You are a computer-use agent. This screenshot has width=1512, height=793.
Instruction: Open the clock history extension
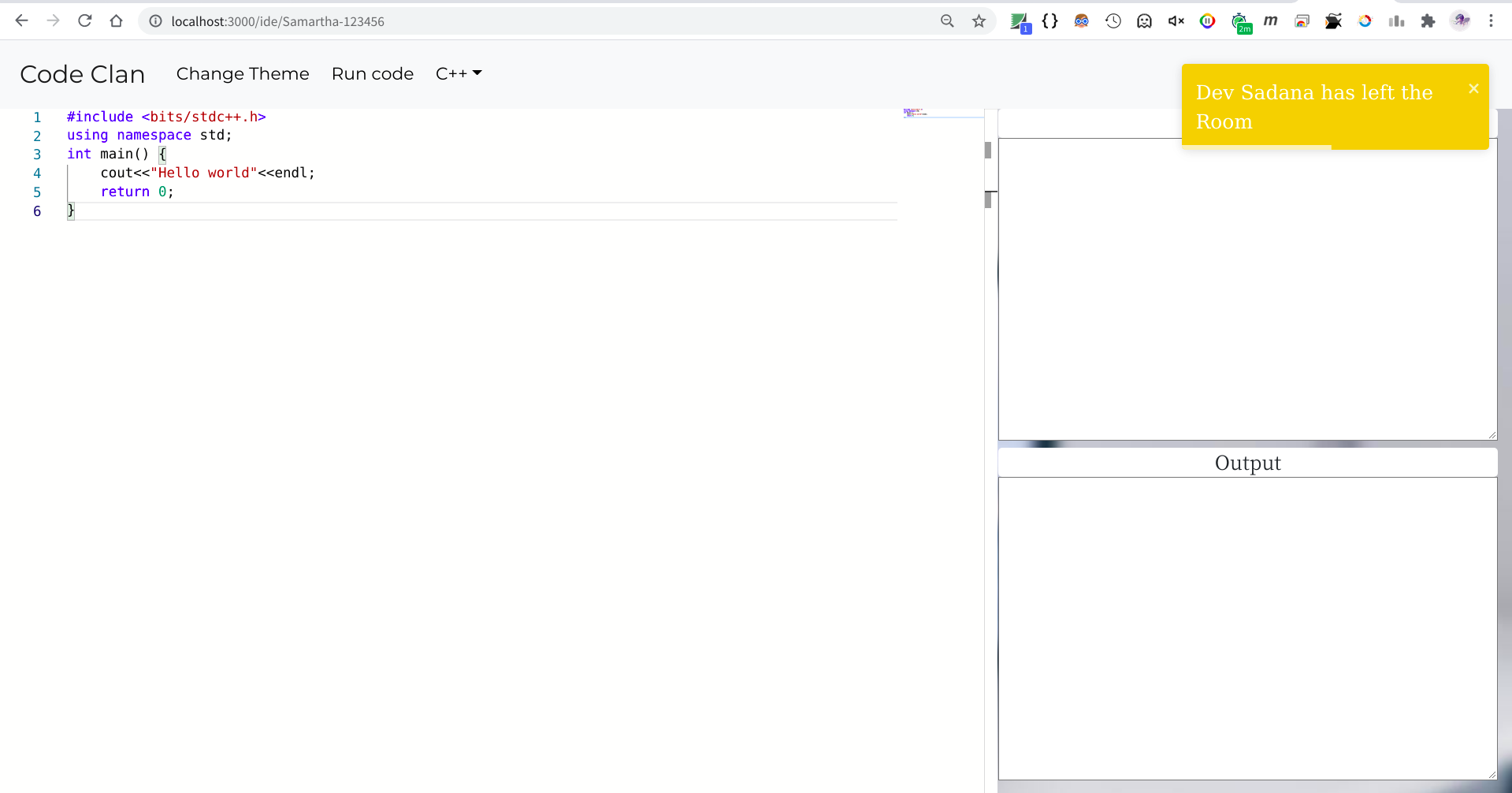click(x=1113, y=21)
